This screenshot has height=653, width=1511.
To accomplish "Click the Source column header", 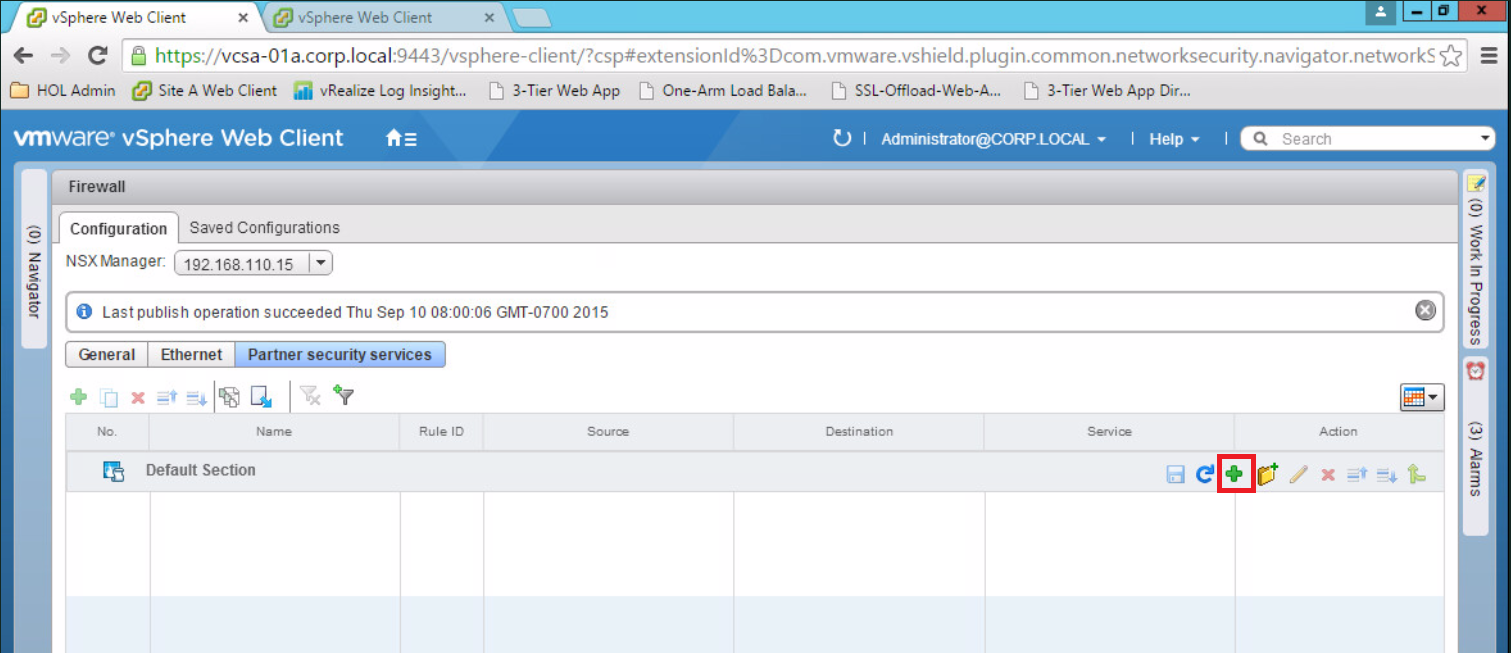I will click(608, 432).
